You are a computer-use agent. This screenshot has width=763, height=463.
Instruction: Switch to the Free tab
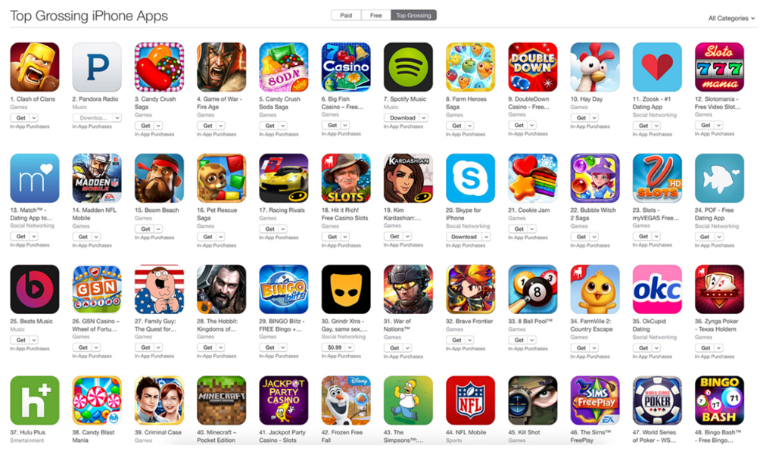(376, 16)
